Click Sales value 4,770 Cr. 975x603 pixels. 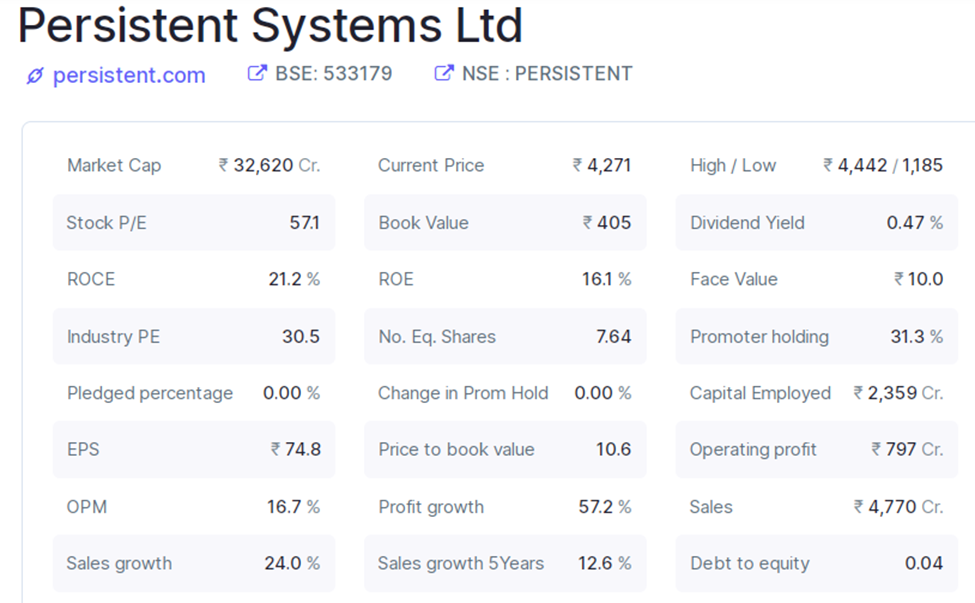point(898,507)
